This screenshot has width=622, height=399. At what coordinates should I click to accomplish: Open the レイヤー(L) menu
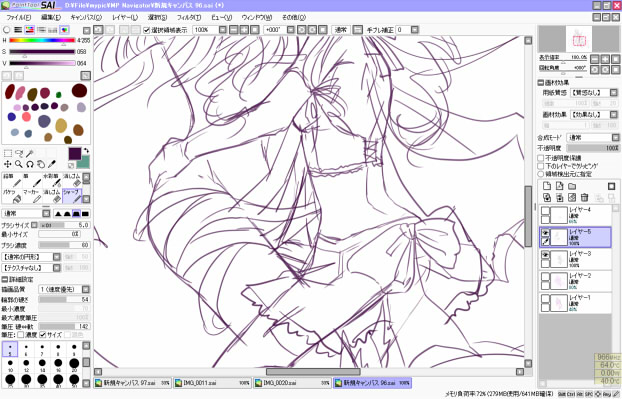click(125, 17)
